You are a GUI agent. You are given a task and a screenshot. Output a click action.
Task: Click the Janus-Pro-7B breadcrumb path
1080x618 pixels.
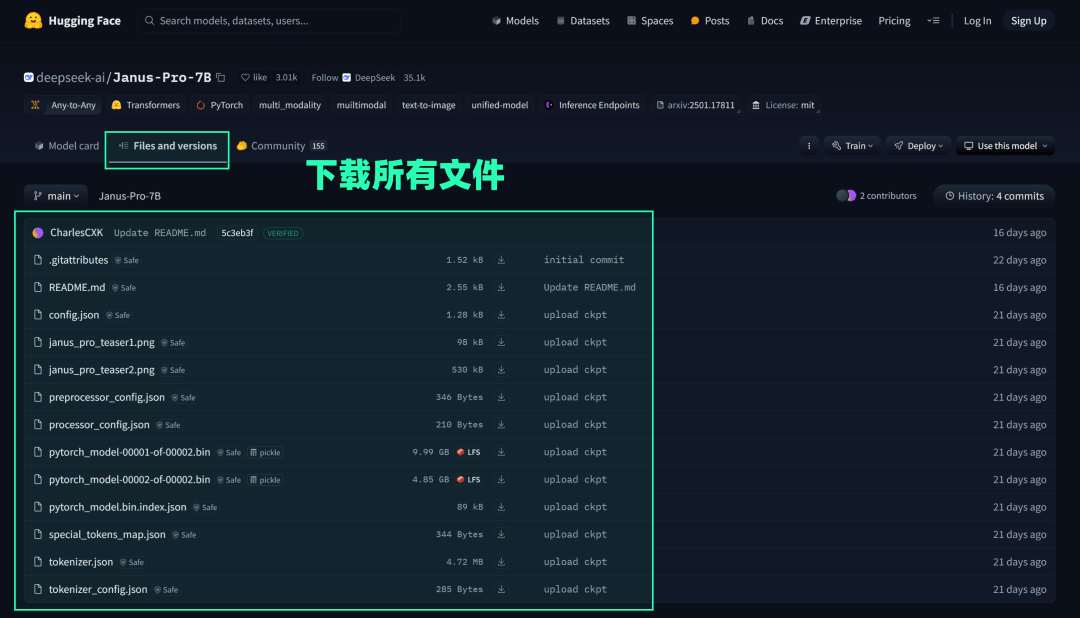pos(129,196)
